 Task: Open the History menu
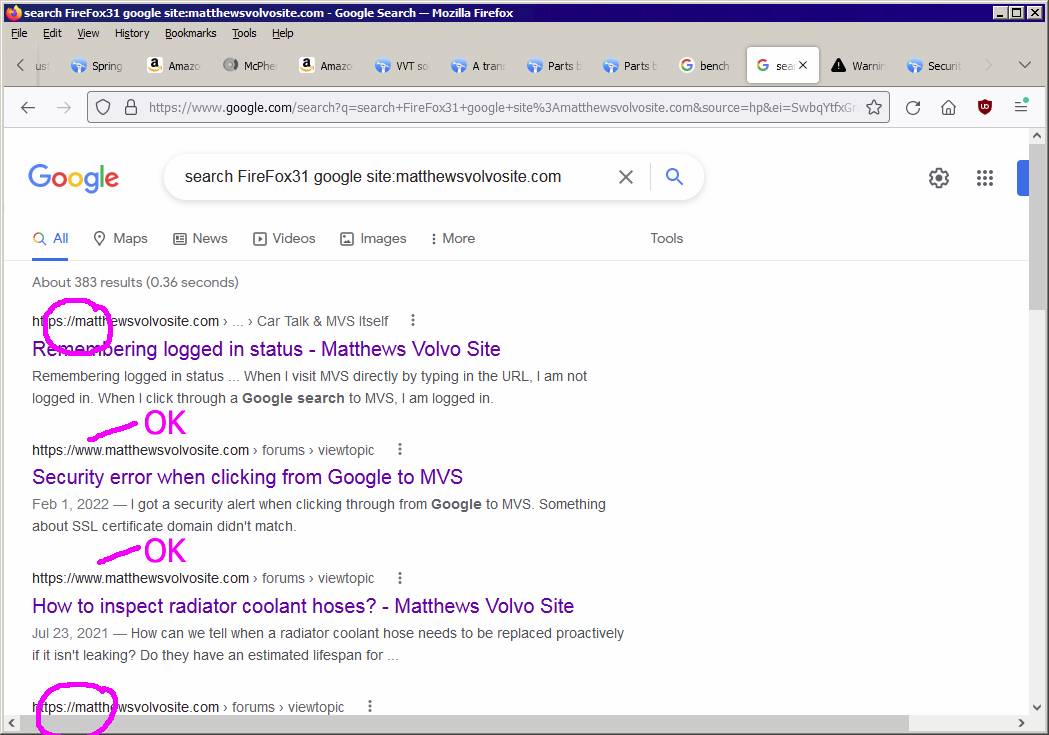pyautogui.click(x=131, y=32)
